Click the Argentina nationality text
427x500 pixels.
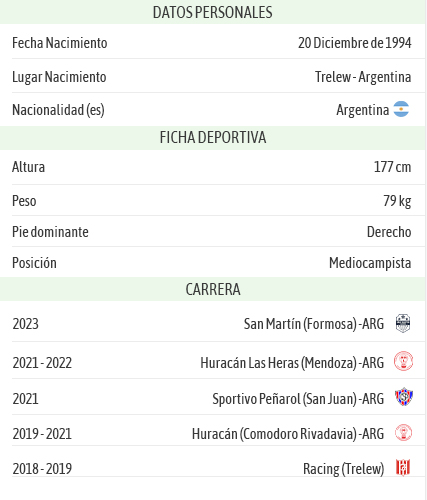pos(363,110)
